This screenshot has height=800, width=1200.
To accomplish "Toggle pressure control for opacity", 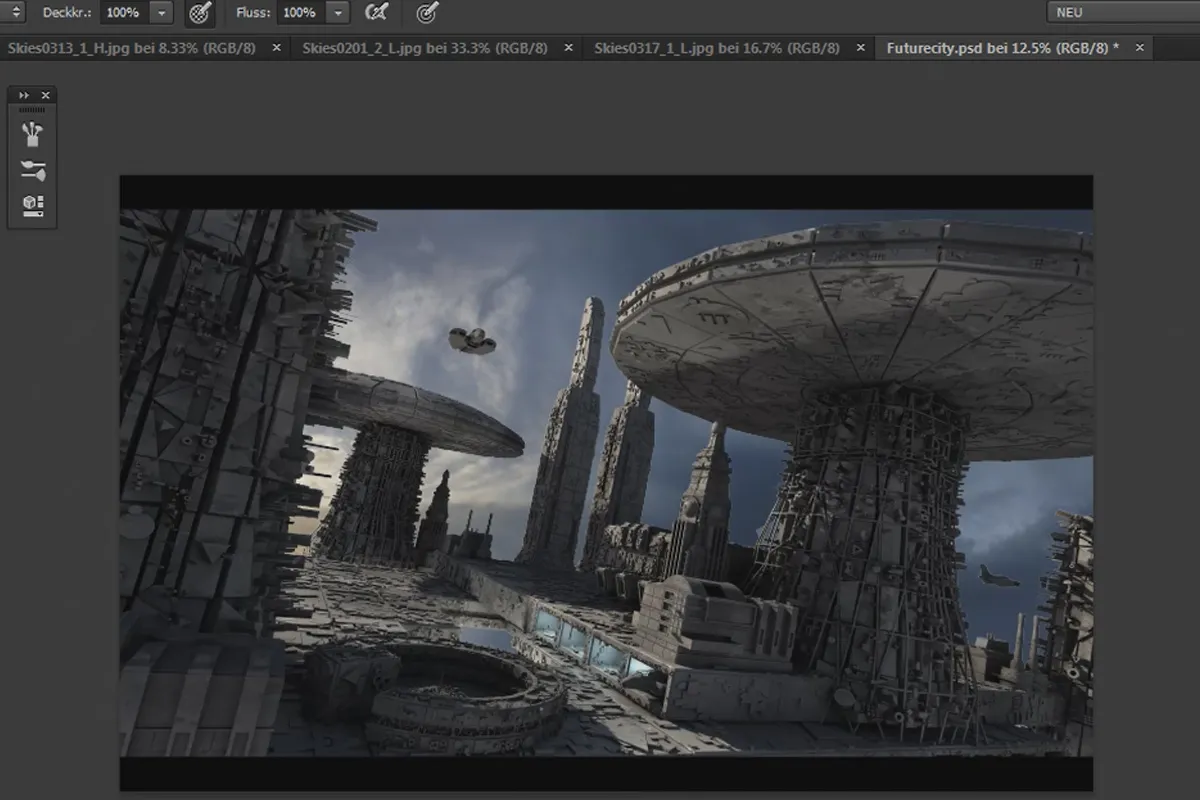I will pyautogui.click(x=200, y=13).
